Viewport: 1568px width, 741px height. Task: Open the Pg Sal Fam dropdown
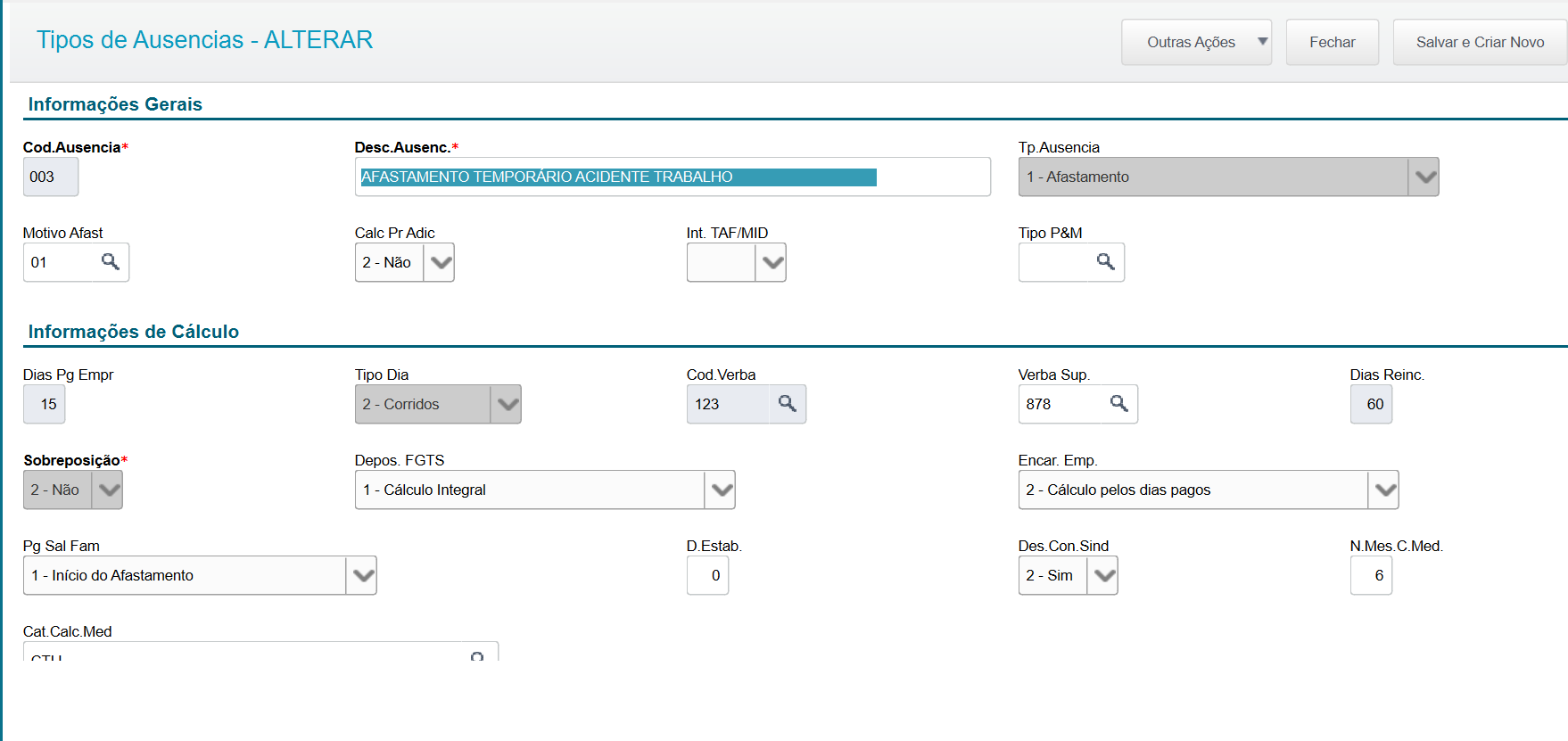tap(362, 576)
